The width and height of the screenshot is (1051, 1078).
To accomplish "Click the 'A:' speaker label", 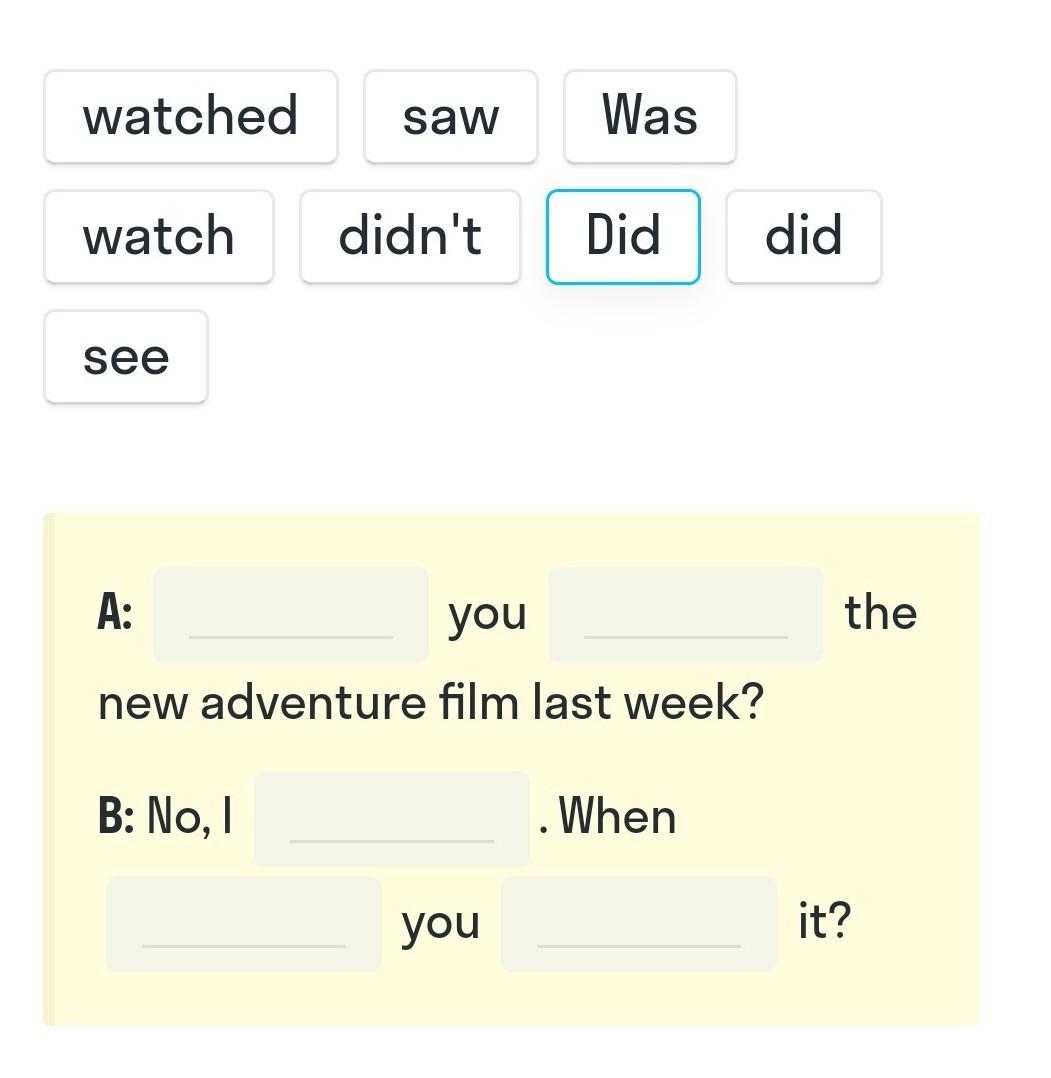I will [x=115, y=613].
